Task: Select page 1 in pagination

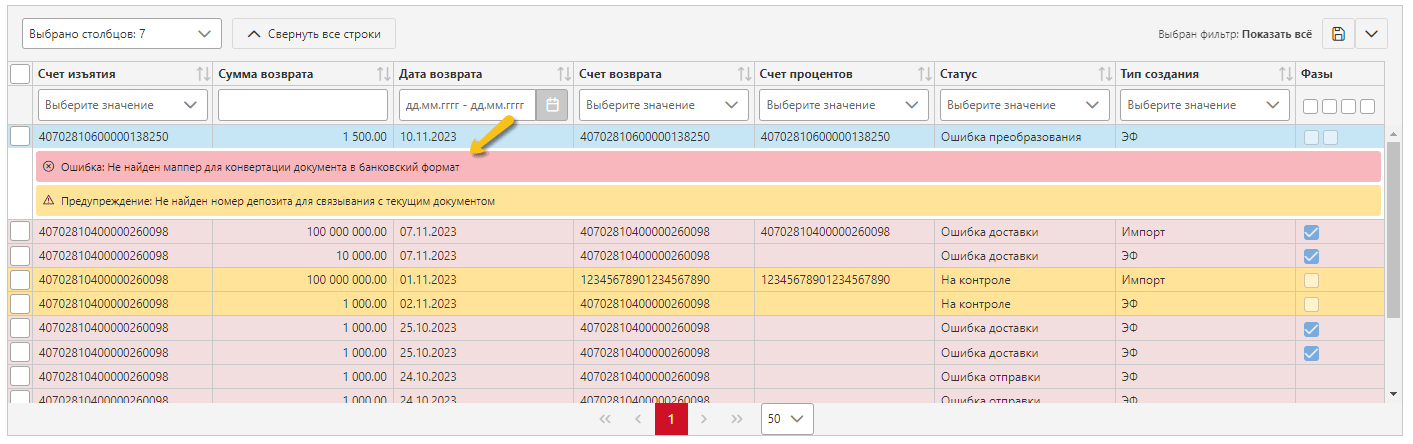Action: click(x=671, y=419)
